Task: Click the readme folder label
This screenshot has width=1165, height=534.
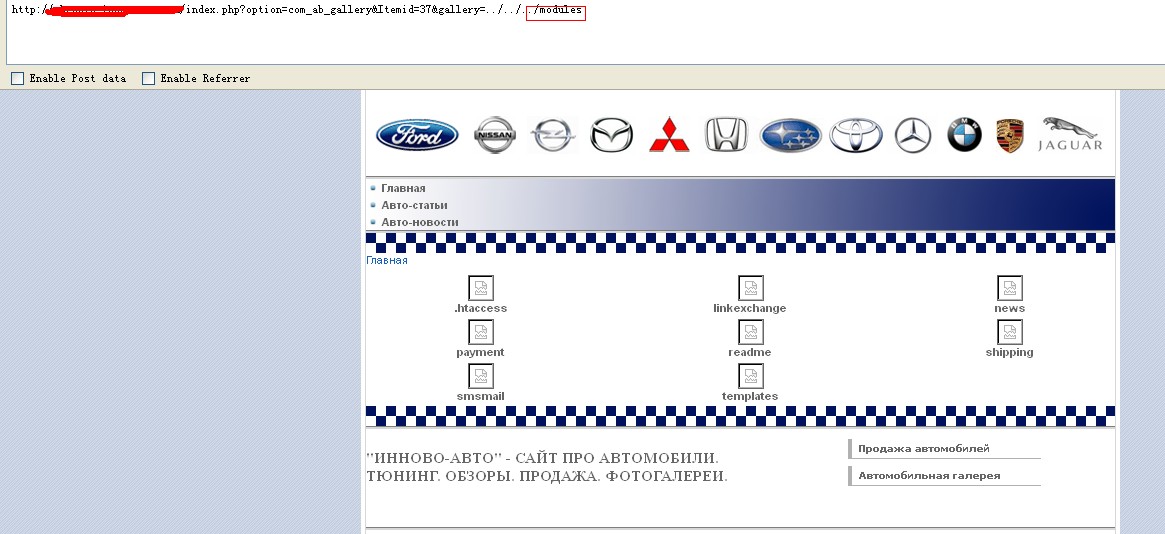Action: (x=750, y=352)
